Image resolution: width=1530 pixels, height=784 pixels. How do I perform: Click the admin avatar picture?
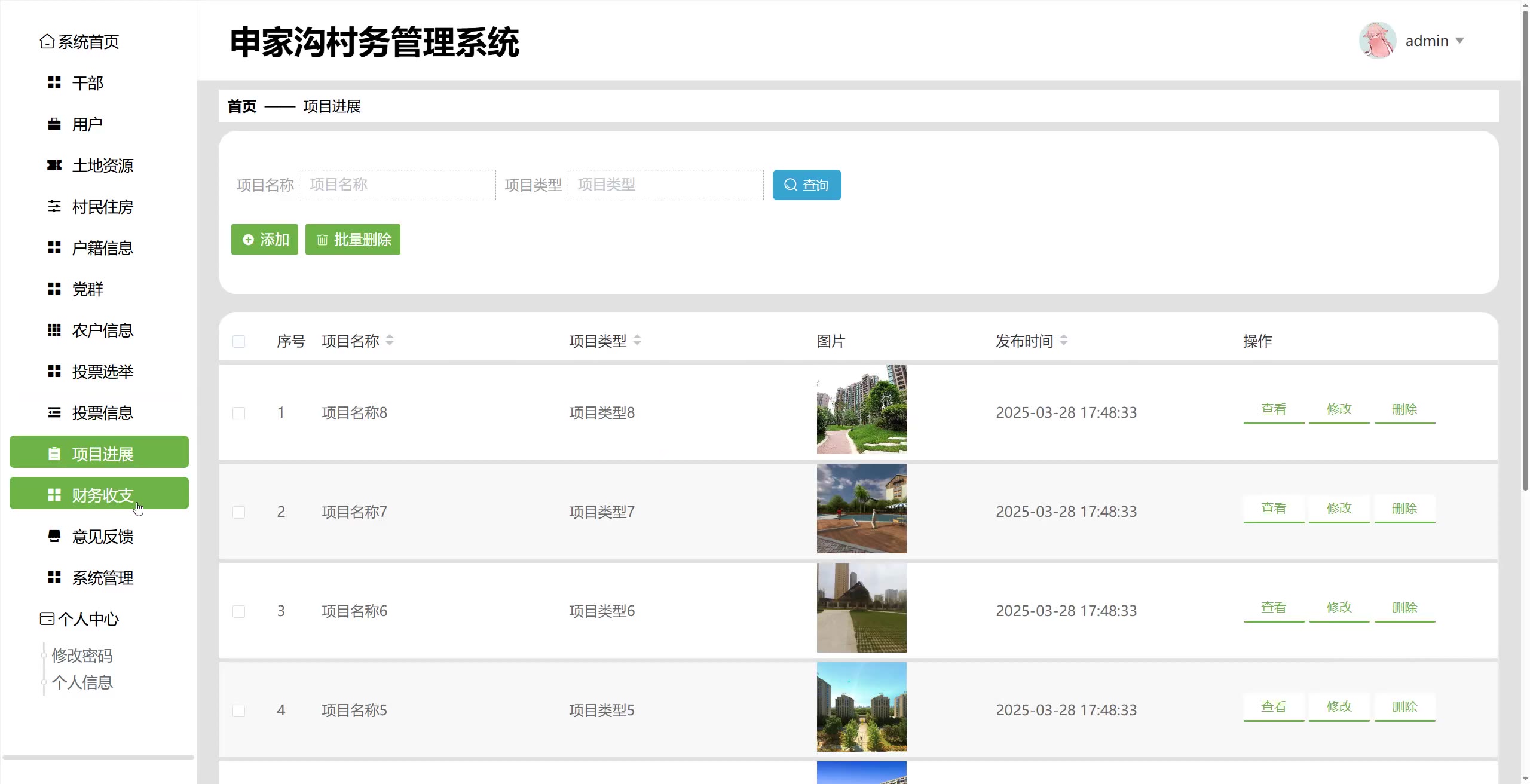pyautogui.click(x=1377, y=41)
